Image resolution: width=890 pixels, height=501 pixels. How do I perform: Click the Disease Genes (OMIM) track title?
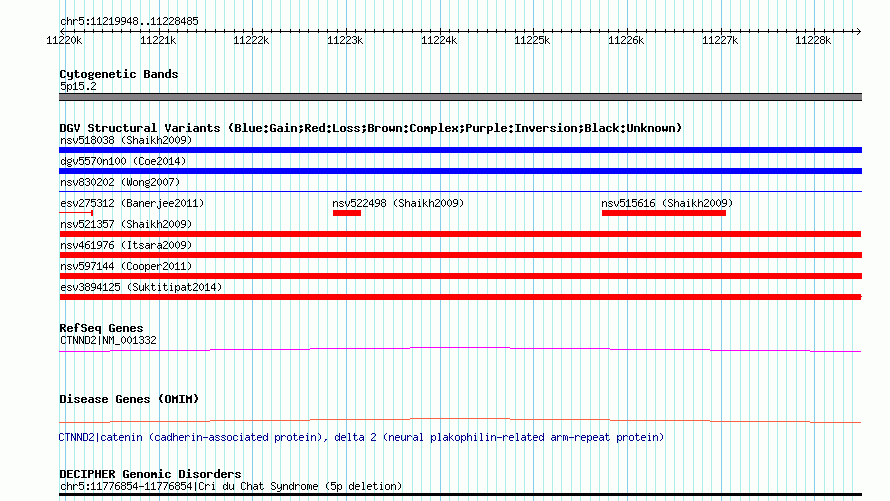(129, 399)
